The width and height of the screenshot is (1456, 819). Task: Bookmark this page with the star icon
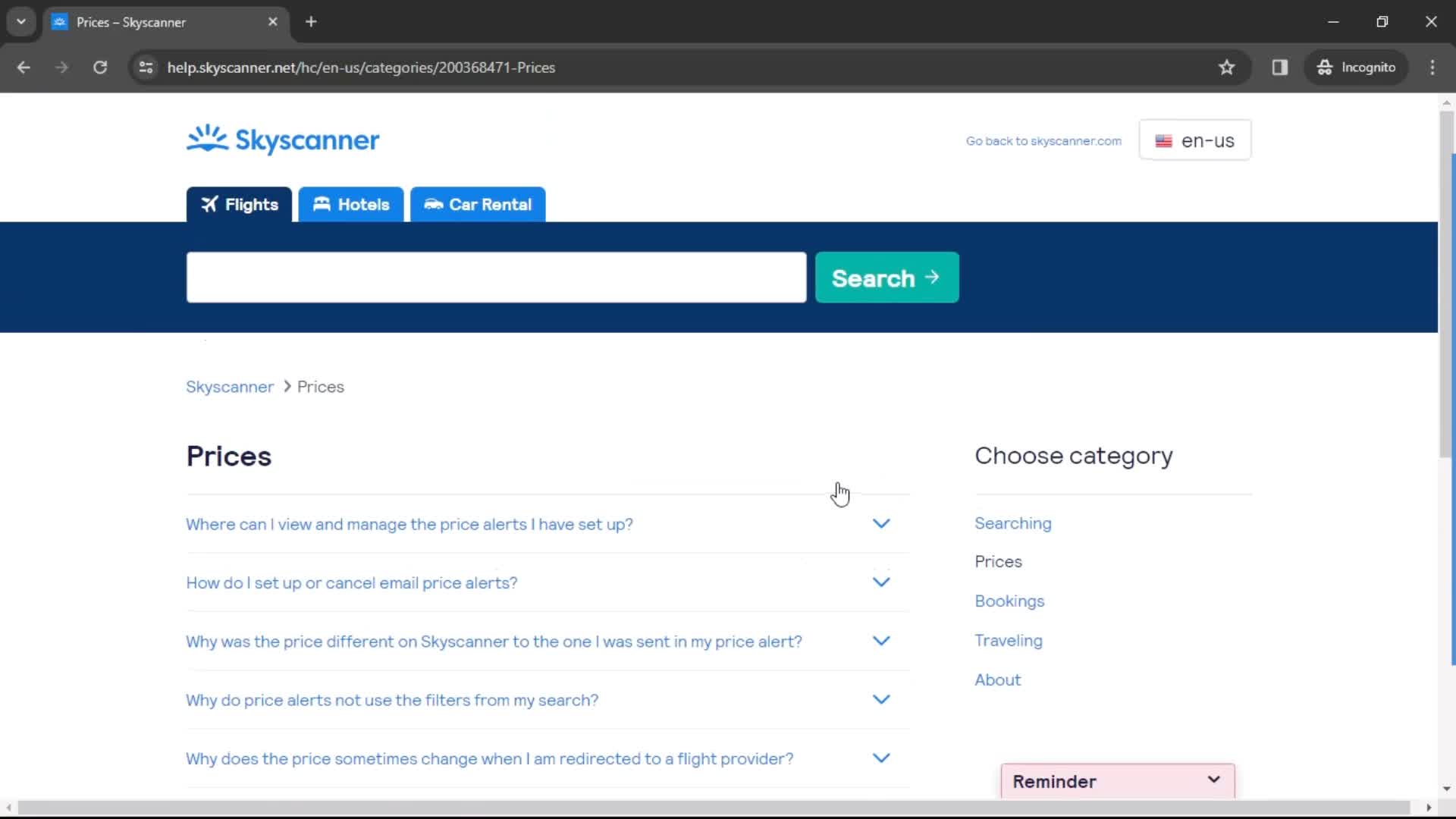(1226, 67)
